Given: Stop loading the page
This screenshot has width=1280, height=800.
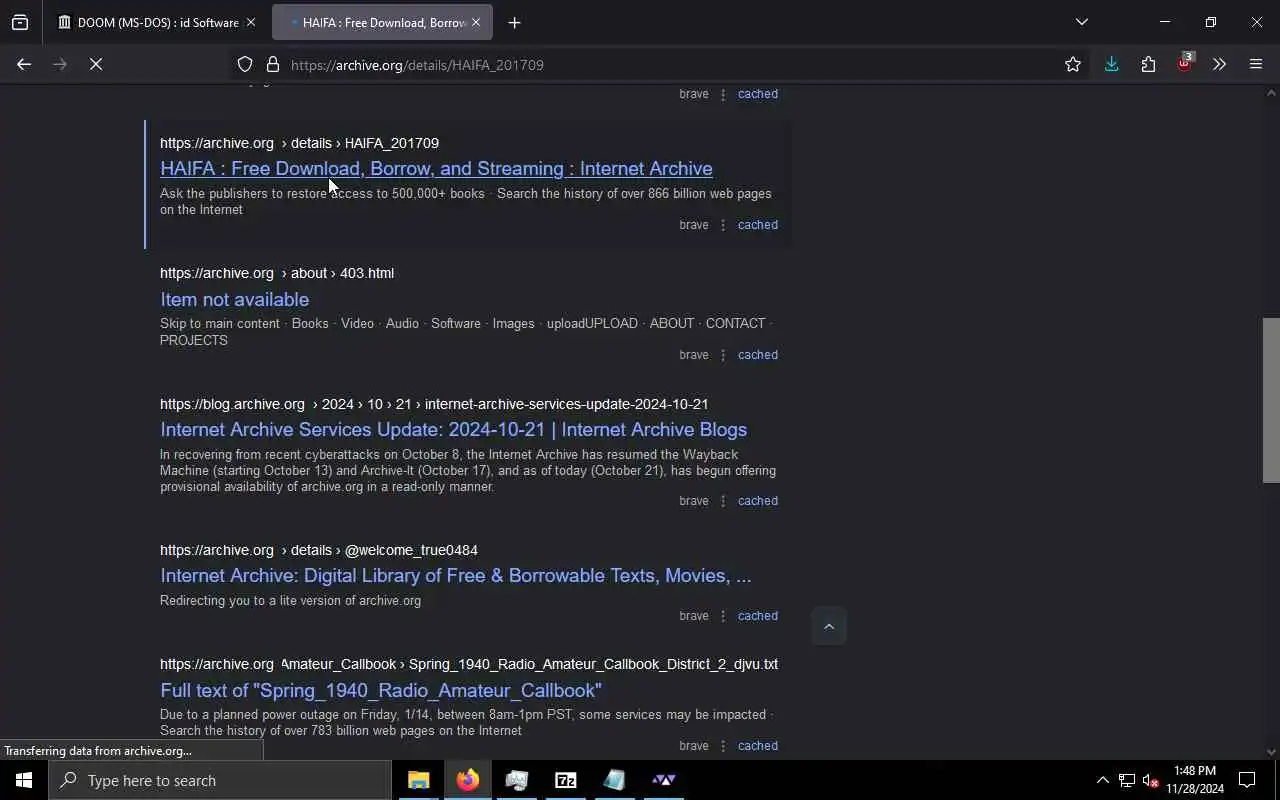Looking at the screenshot, I should 96,64.
